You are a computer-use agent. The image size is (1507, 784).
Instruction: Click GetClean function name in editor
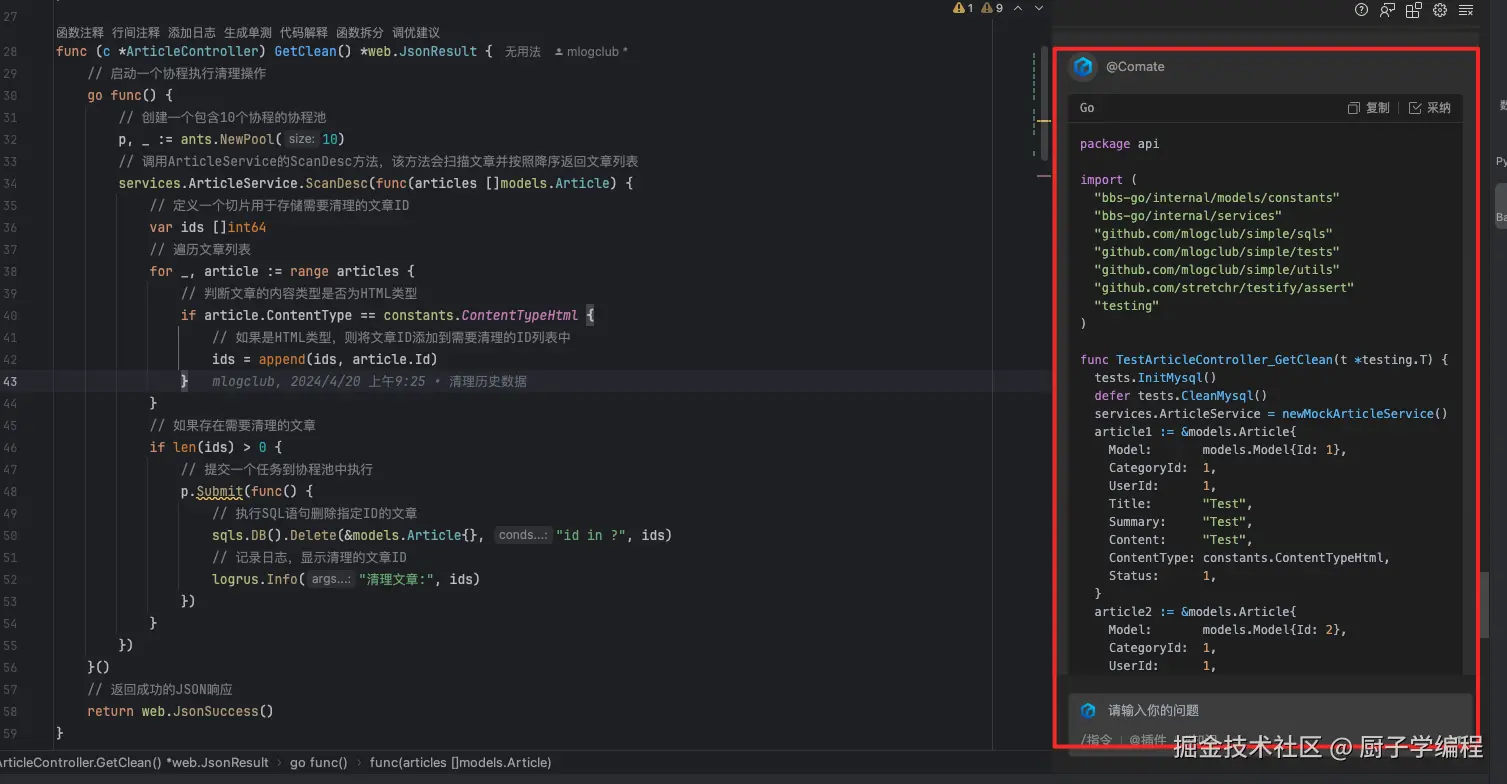coord(305,51)
